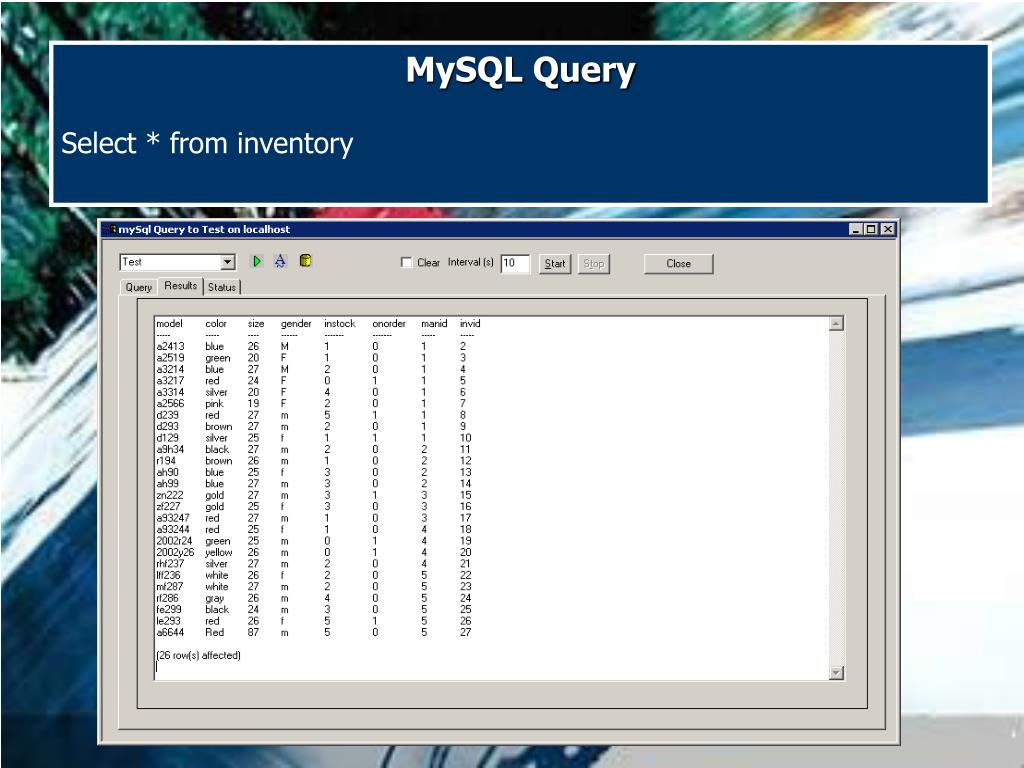Viewport: 1024px width, 768px height.
Task: Click the model value "zf227"
Action: pos(168,507)
